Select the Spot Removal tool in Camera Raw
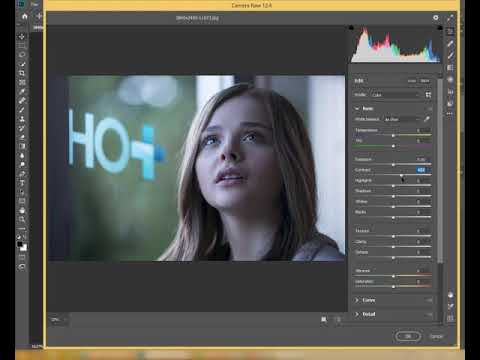The image size is (480, 360). click(450, 43)
